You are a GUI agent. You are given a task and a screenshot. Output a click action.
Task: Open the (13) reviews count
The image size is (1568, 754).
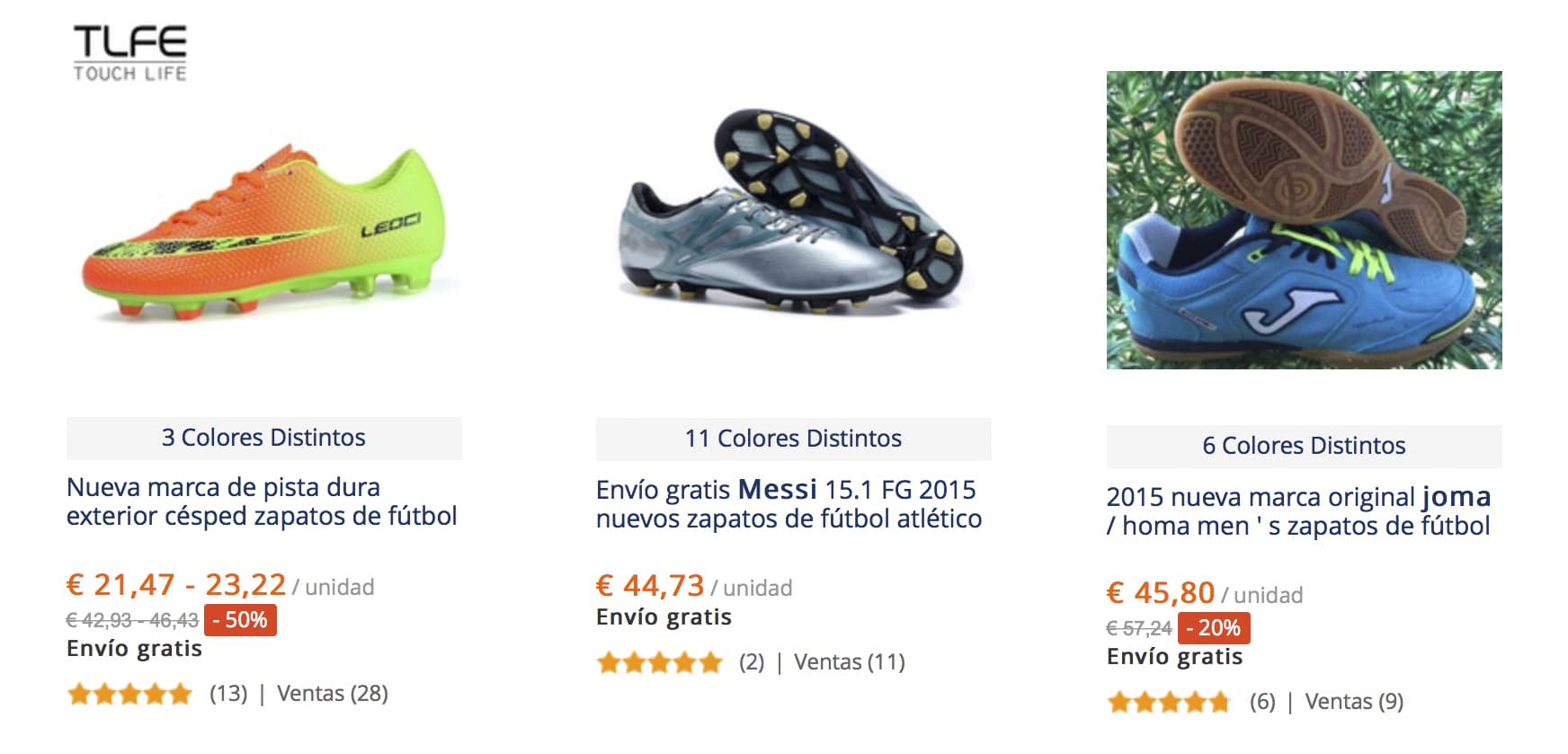pos(228,694)
